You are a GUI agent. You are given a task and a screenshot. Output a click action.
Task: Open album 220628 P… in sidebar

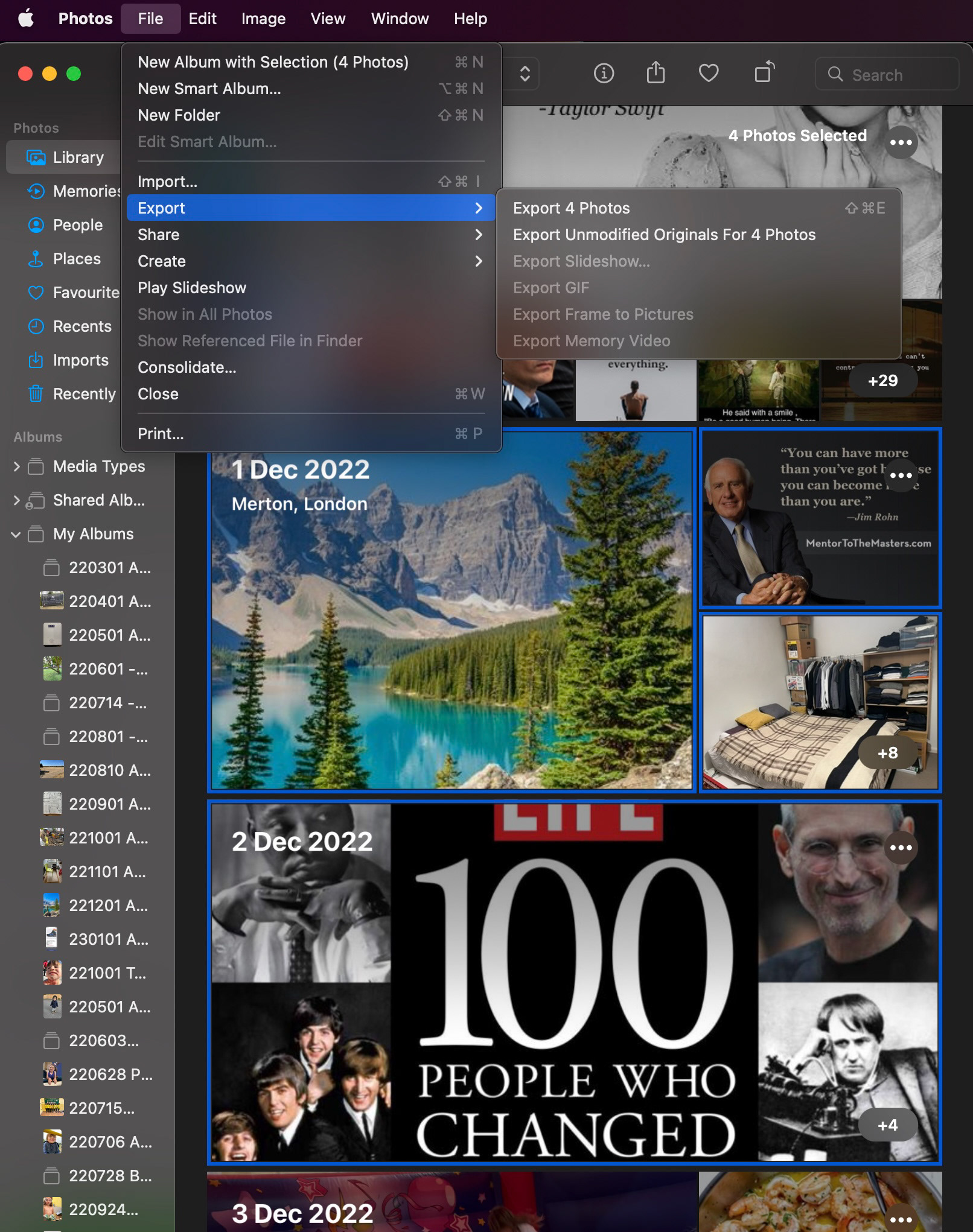click(97, 1075)
